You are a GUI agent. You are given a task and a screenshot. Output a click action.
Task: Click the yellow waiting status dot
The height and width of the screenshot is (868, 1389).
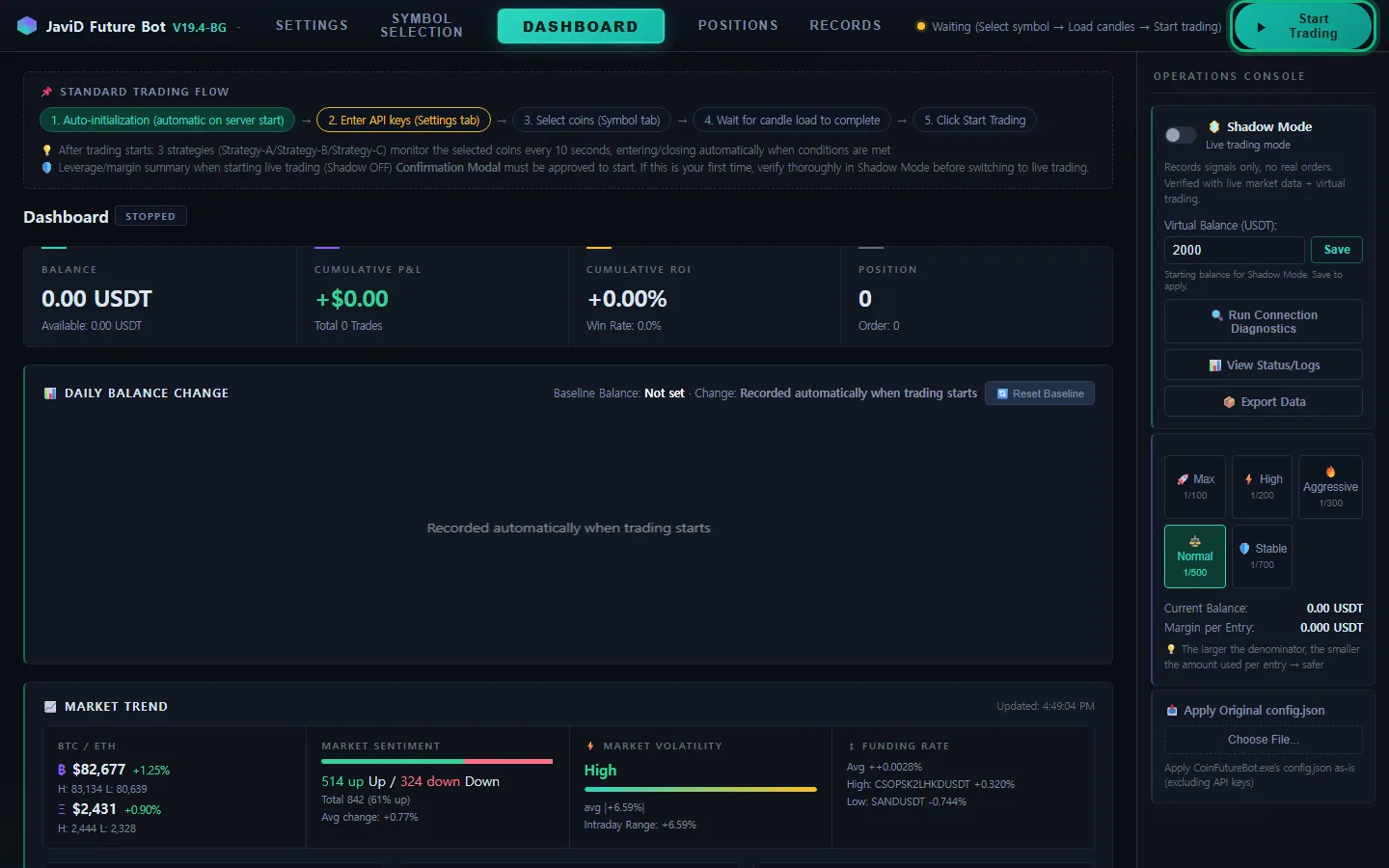coord(921,27)
